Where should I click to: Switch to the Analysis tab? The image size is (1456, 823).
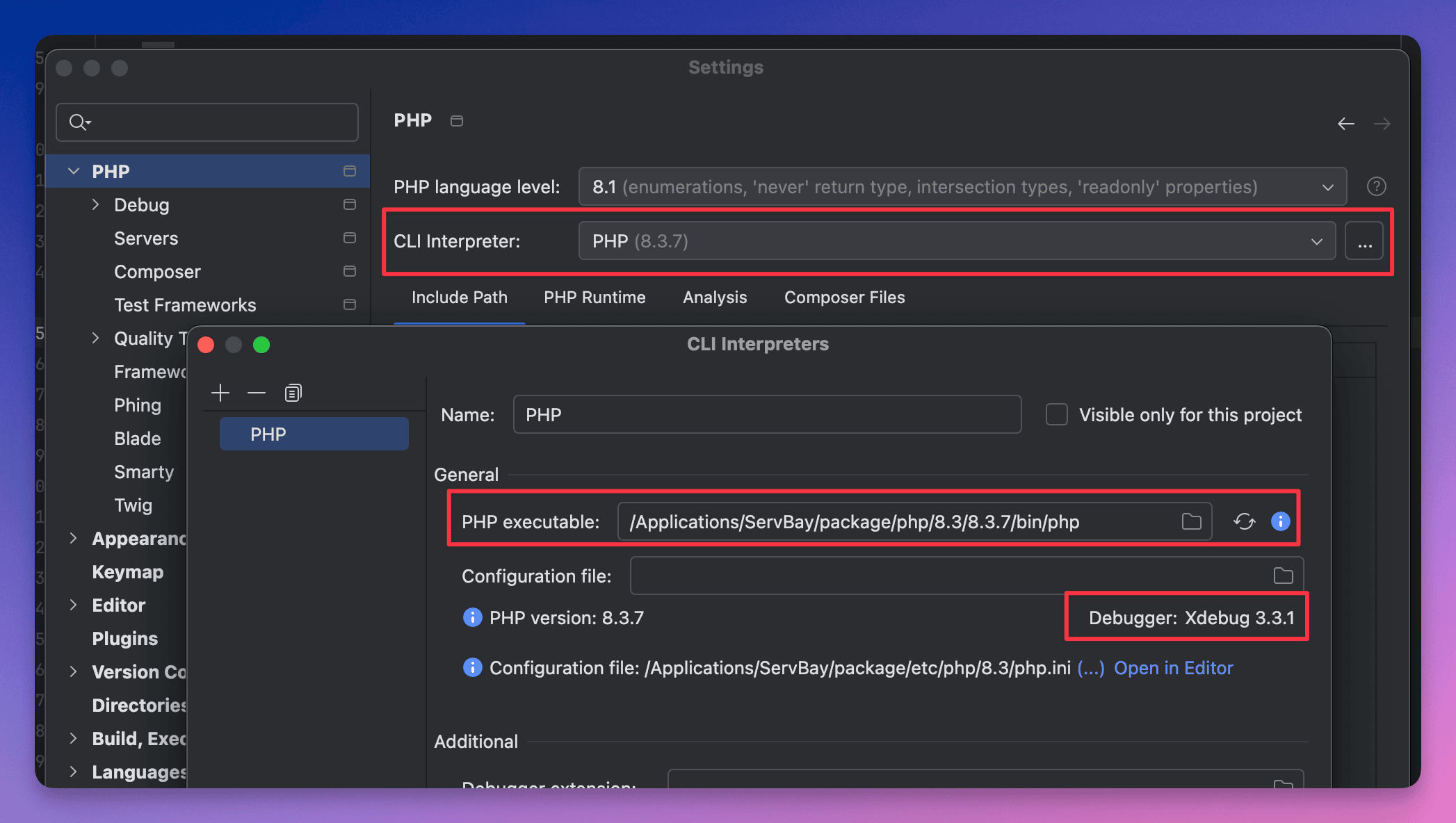(714, 297)
